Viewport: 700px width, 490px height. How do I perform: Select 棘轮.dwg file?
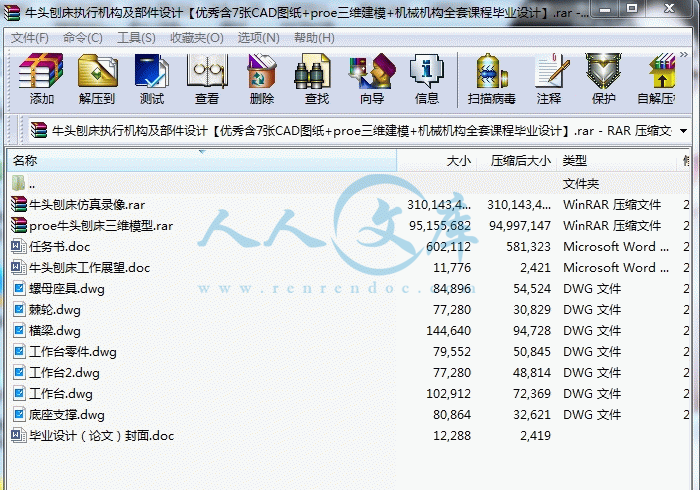[349, 309]
